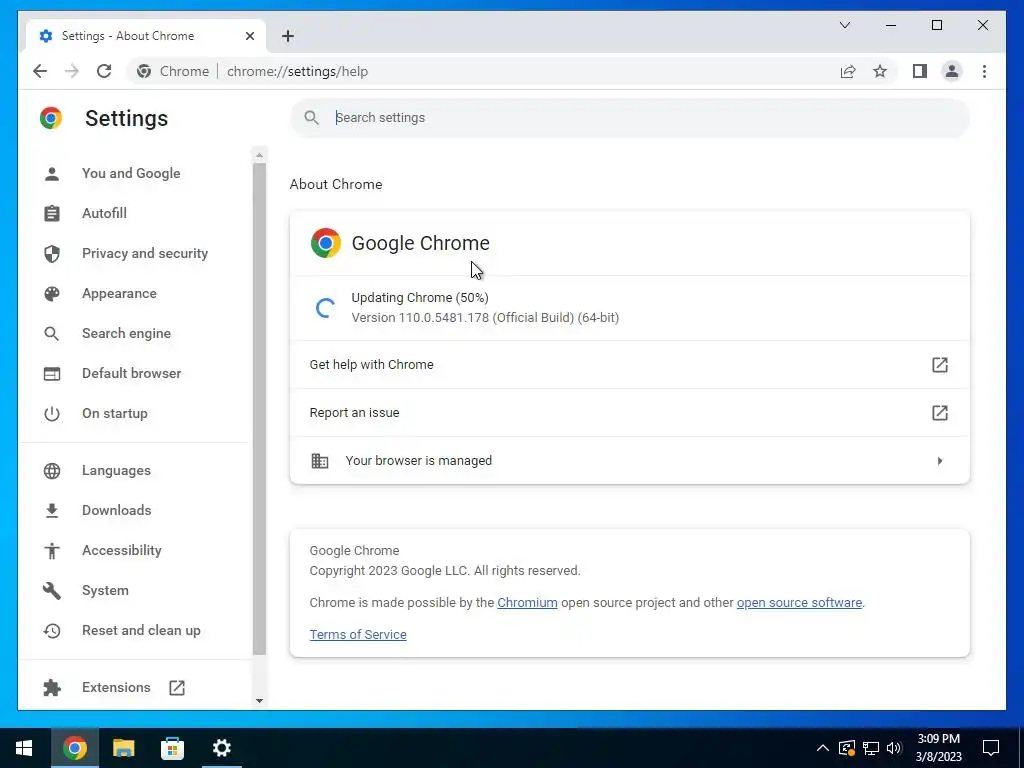Open You and Google settings
Image resolution: width=1024 pixels, height=768 pixels.
131,173
